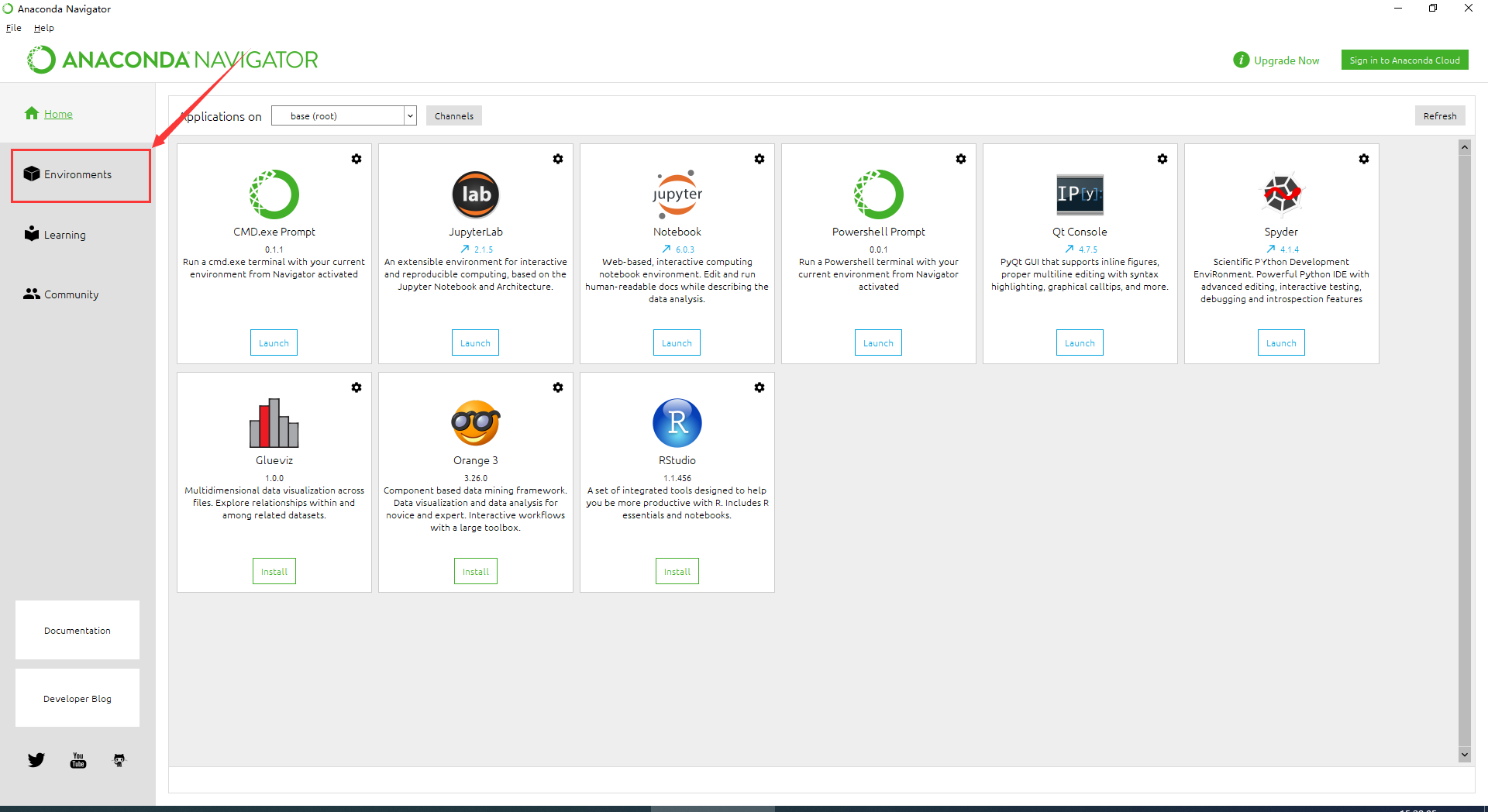1488x812 pixels.
Task: Click the Glueviz bar chart logo
Action: [x=274, y=423]
